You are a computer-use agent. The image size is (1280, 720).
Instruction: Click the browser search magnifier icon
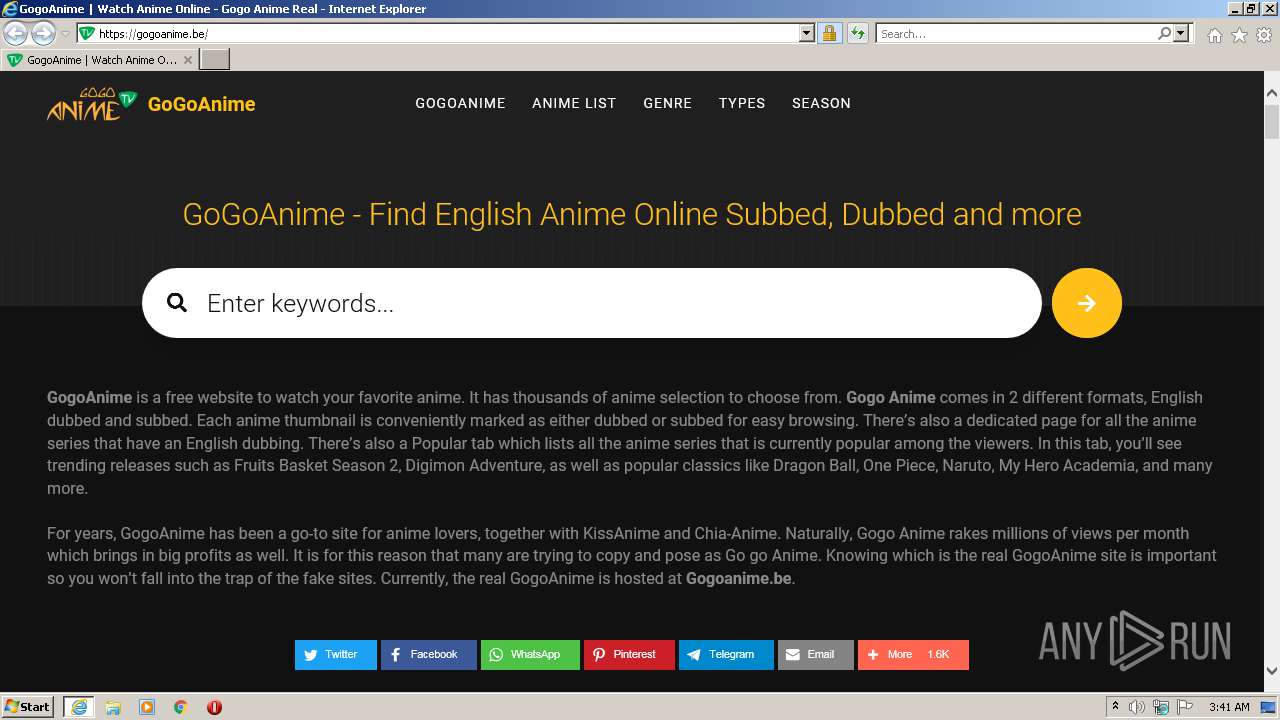click(x=1164, y=33)
